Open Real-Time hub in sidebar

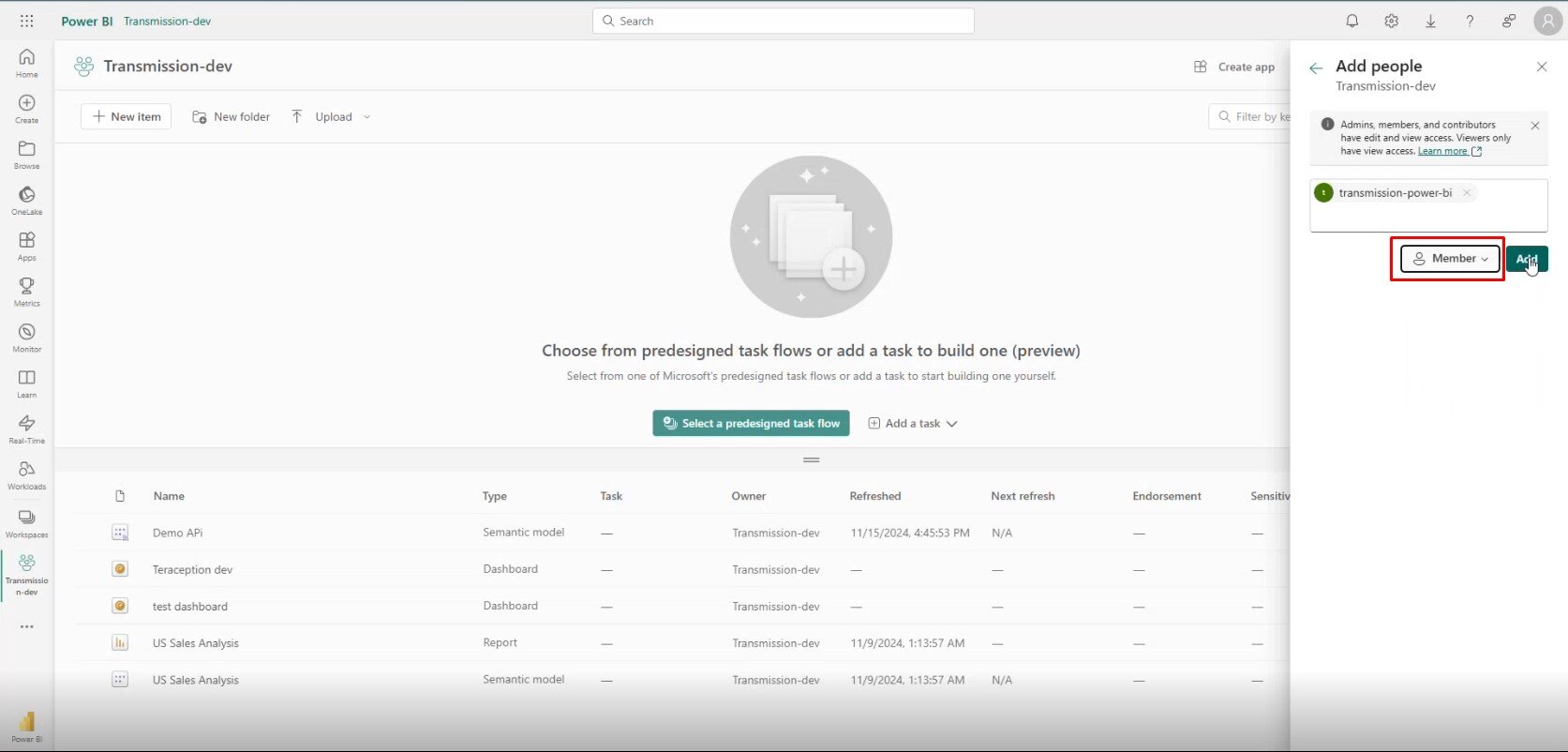click(26, 429)
